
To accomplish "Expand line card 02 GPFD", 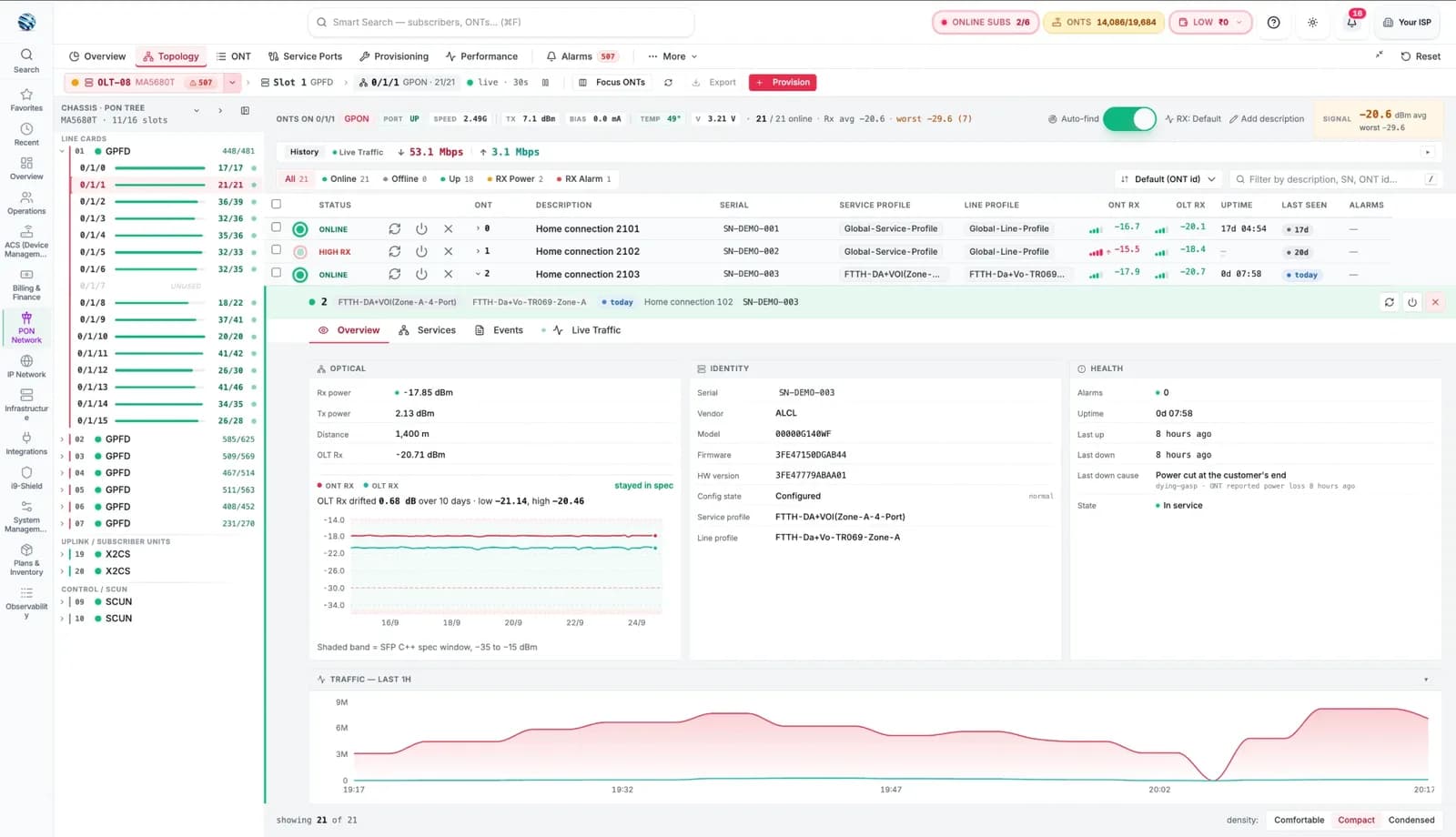I will coord(63,439).
